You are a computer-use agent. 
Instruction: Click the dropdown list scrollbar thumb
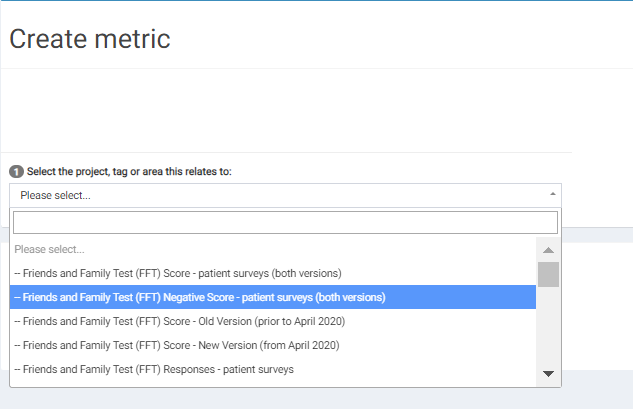click(548, 274)
